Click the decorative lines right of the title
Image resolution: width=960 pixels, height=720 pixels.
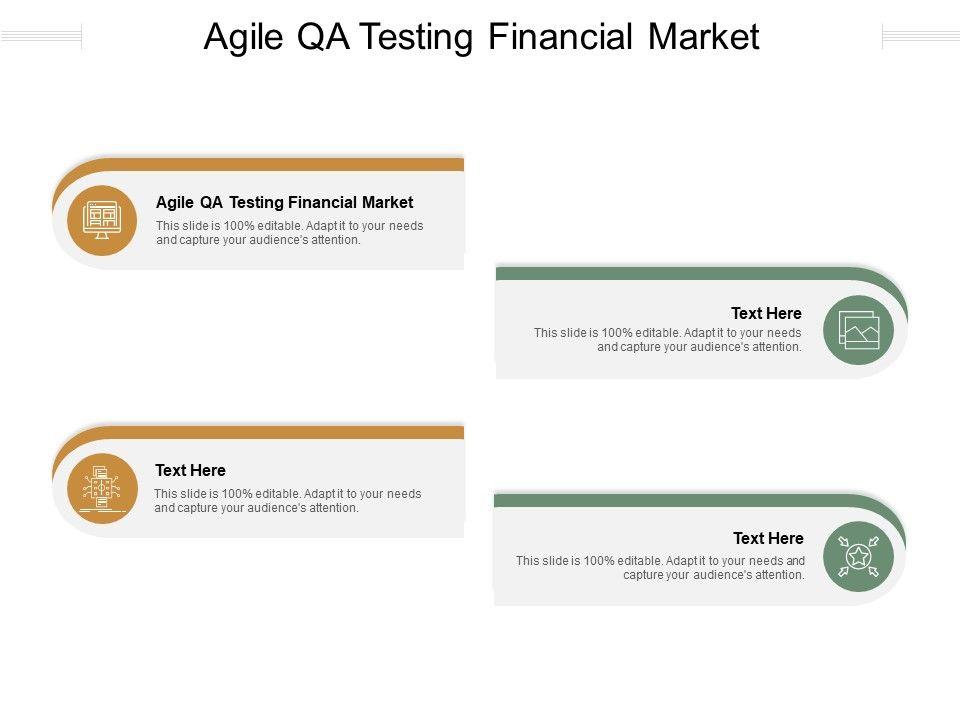click(920, 37)
